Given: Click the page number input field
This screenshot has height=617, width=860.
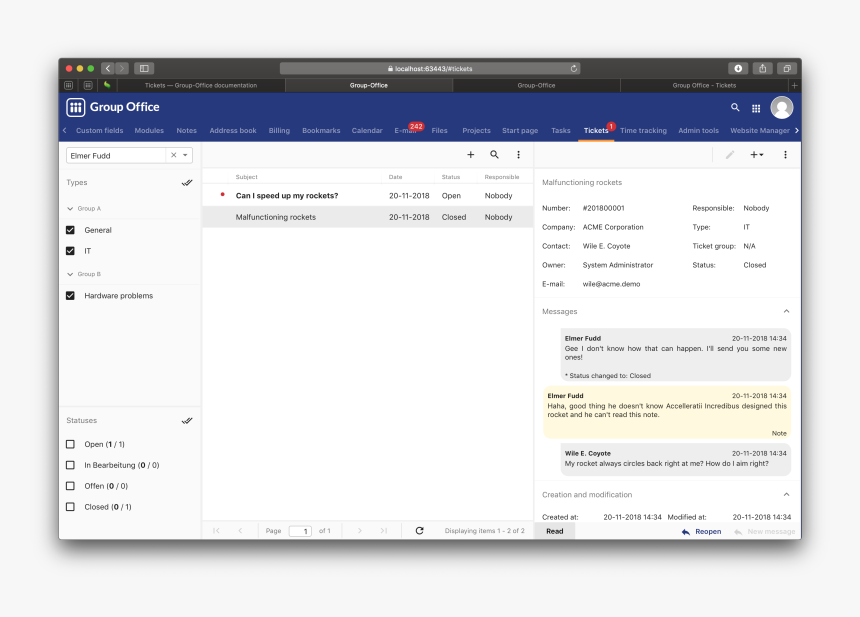Looking at the screenshot, I should (300, 531).
